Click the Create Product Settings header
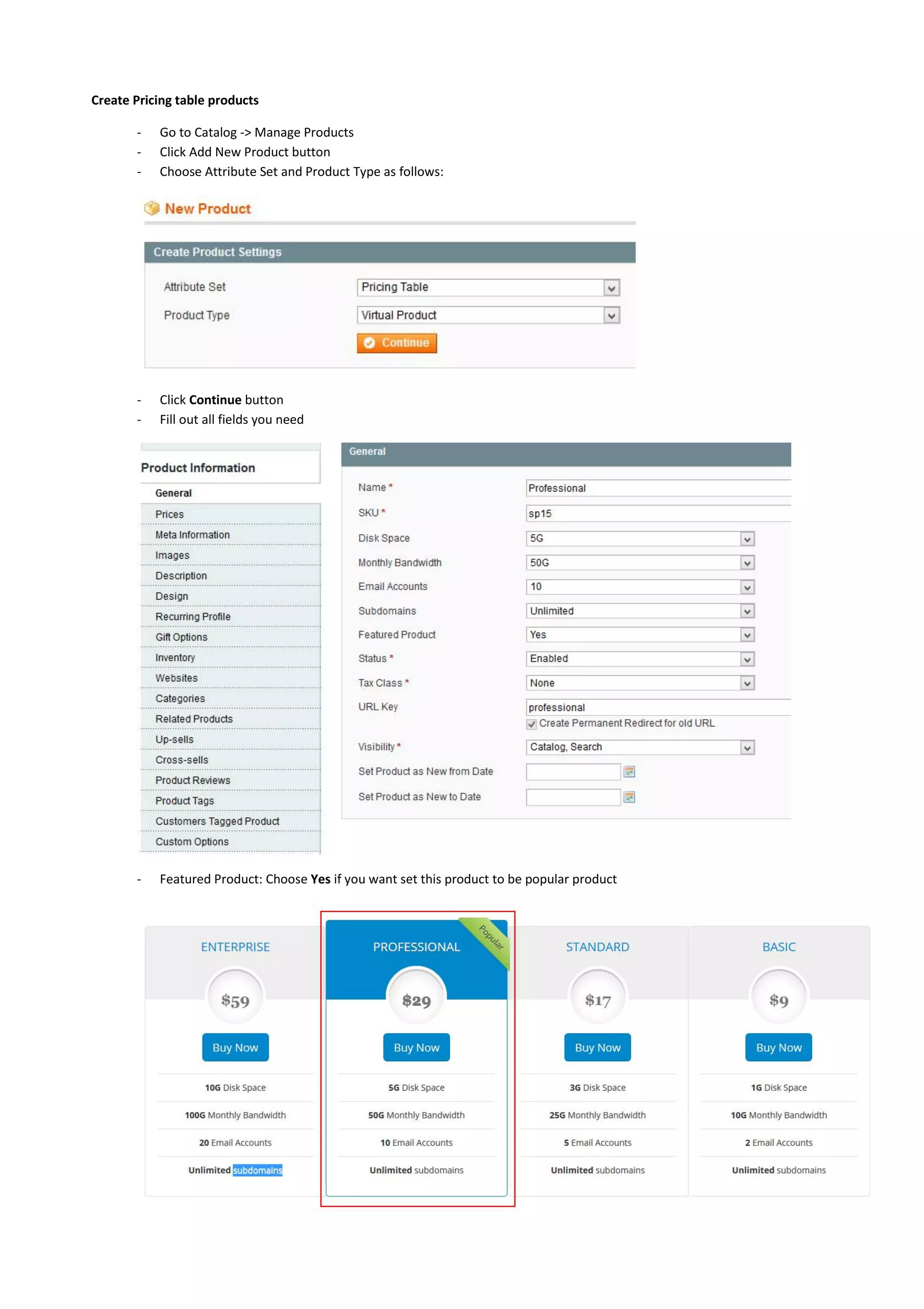 (x=390, y=252)
